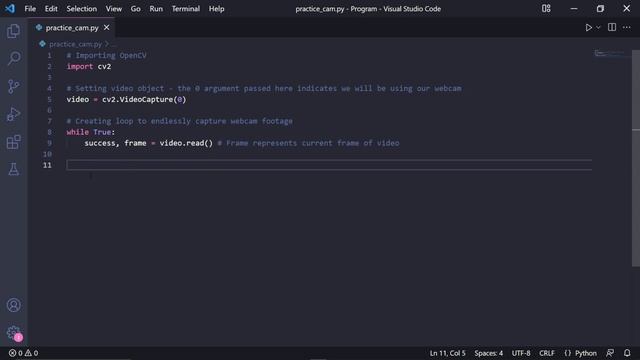This screenshot has height=360, width=640.
Task: Open the Run and Debug view
Action: point(13,114)
